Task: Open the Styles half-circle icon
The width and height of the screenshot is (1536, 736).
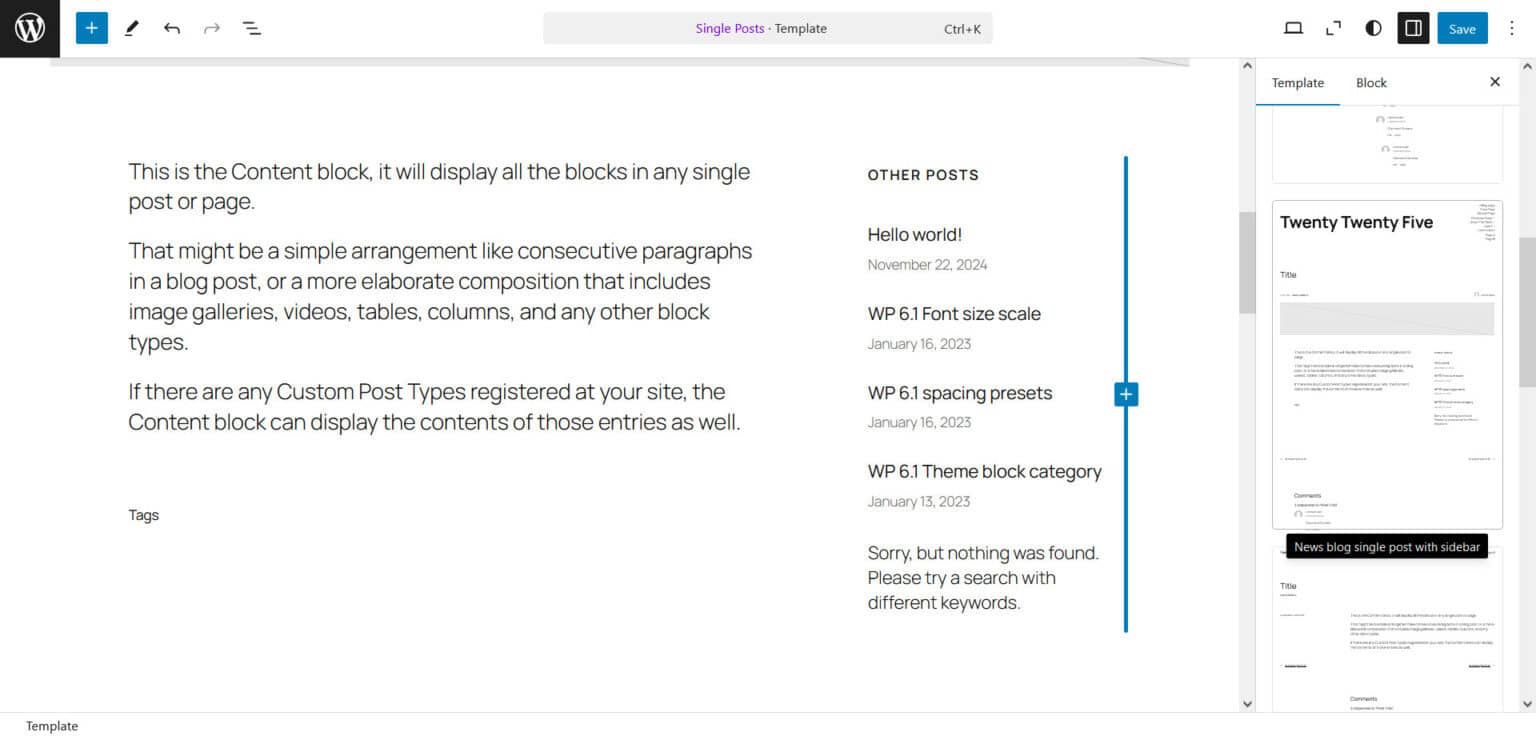Action: tap(1373, 28)
